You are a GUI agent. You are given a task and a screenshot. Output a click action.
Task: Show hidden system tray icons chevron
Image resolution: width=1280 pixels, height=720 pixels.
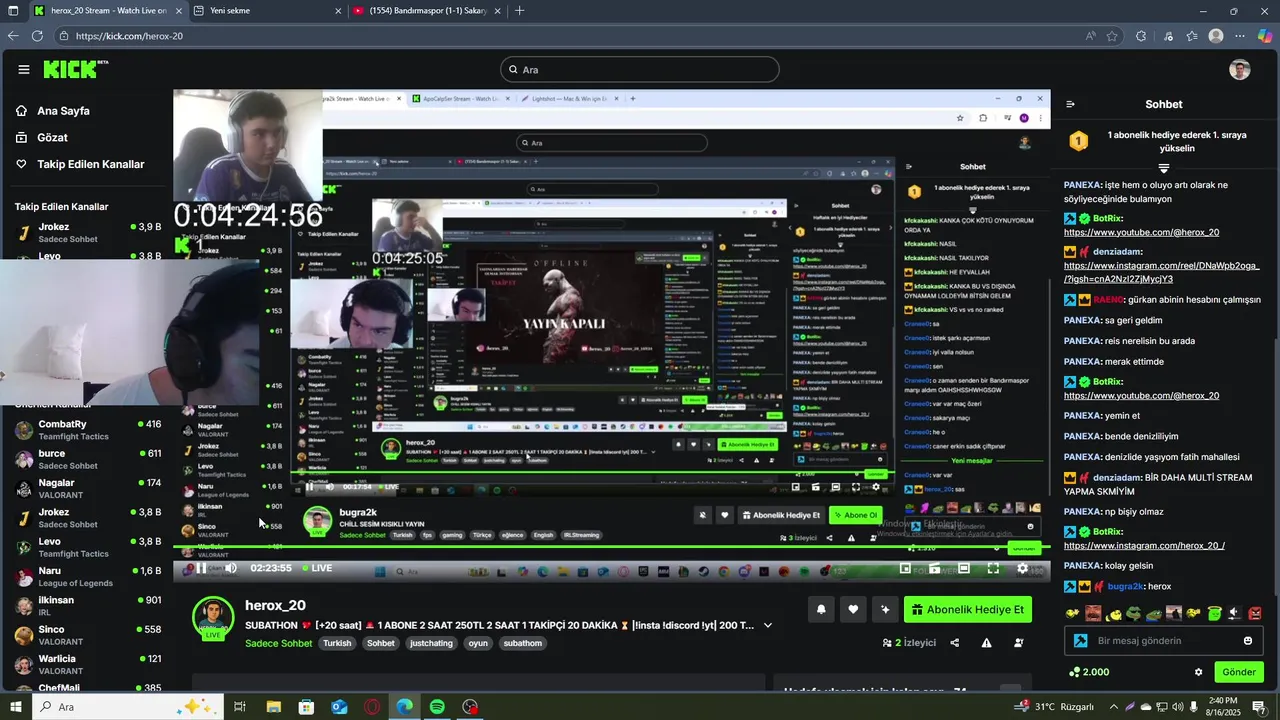(x=1114, y=707)
